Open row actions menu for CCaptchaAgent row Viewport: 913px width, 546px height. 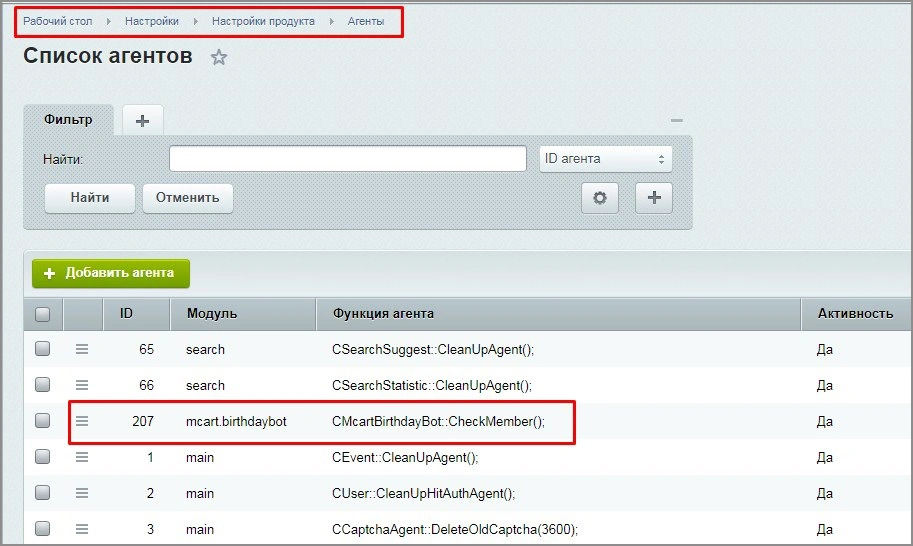(x=82, y=529)
